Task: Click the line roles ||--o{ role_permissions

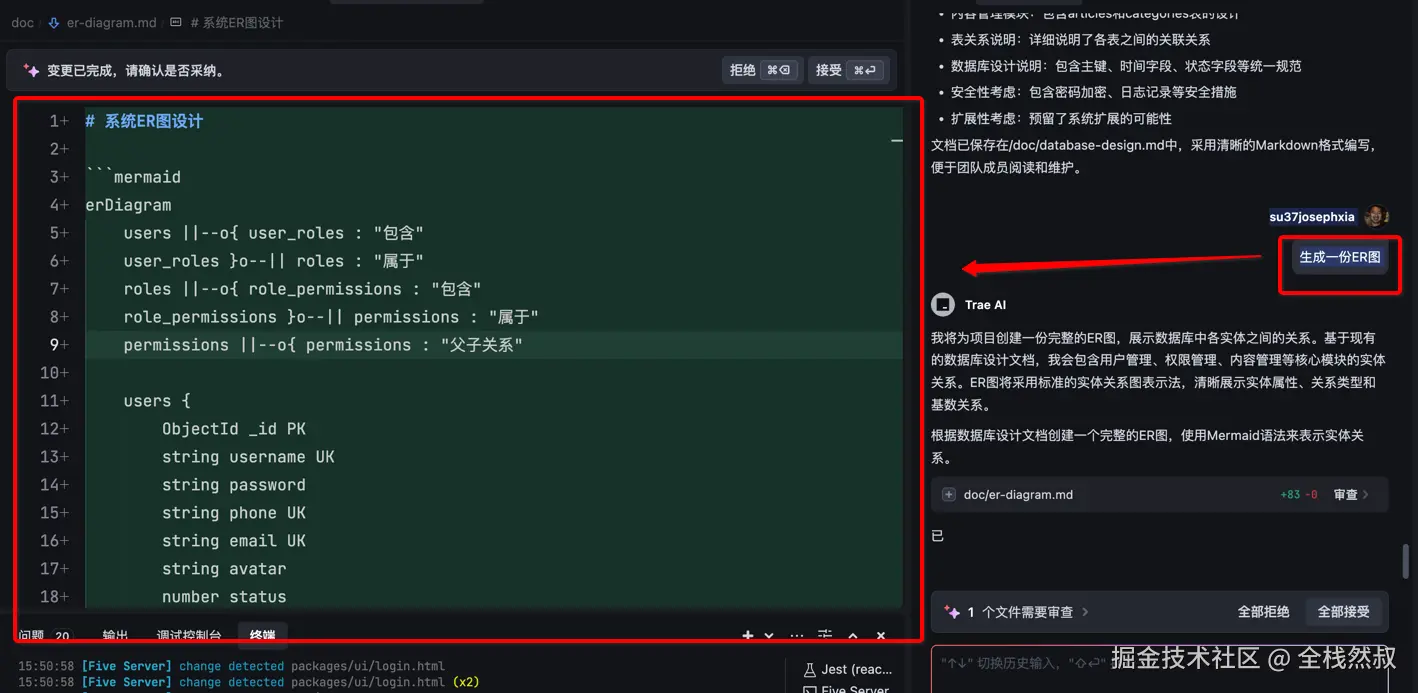Action: pyautogui.click(x=302, y=289)
